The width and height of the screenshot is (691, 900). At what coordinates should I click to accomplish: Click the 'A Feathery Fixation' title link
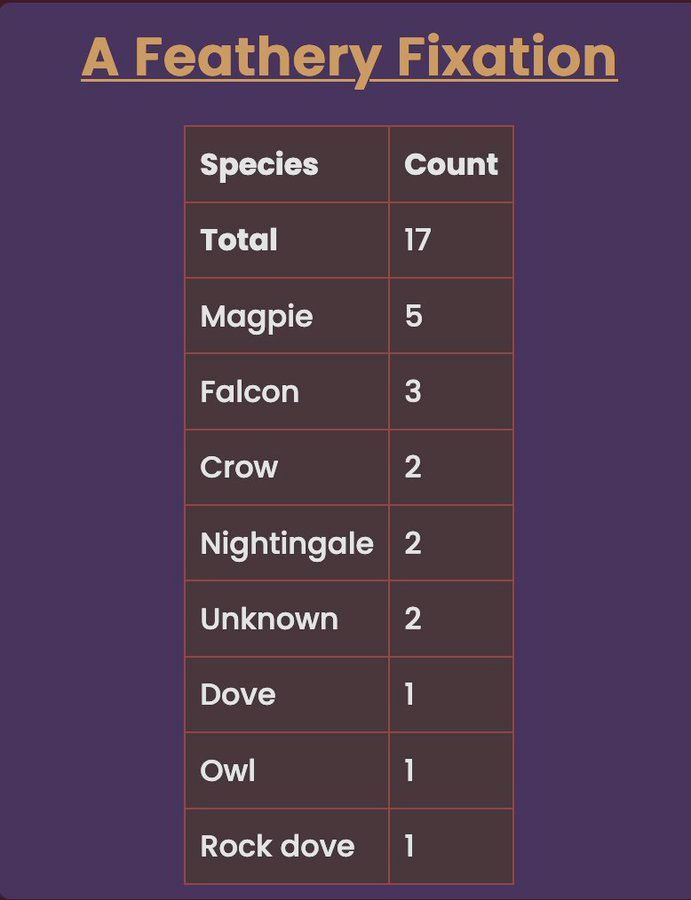coord(349,57)
